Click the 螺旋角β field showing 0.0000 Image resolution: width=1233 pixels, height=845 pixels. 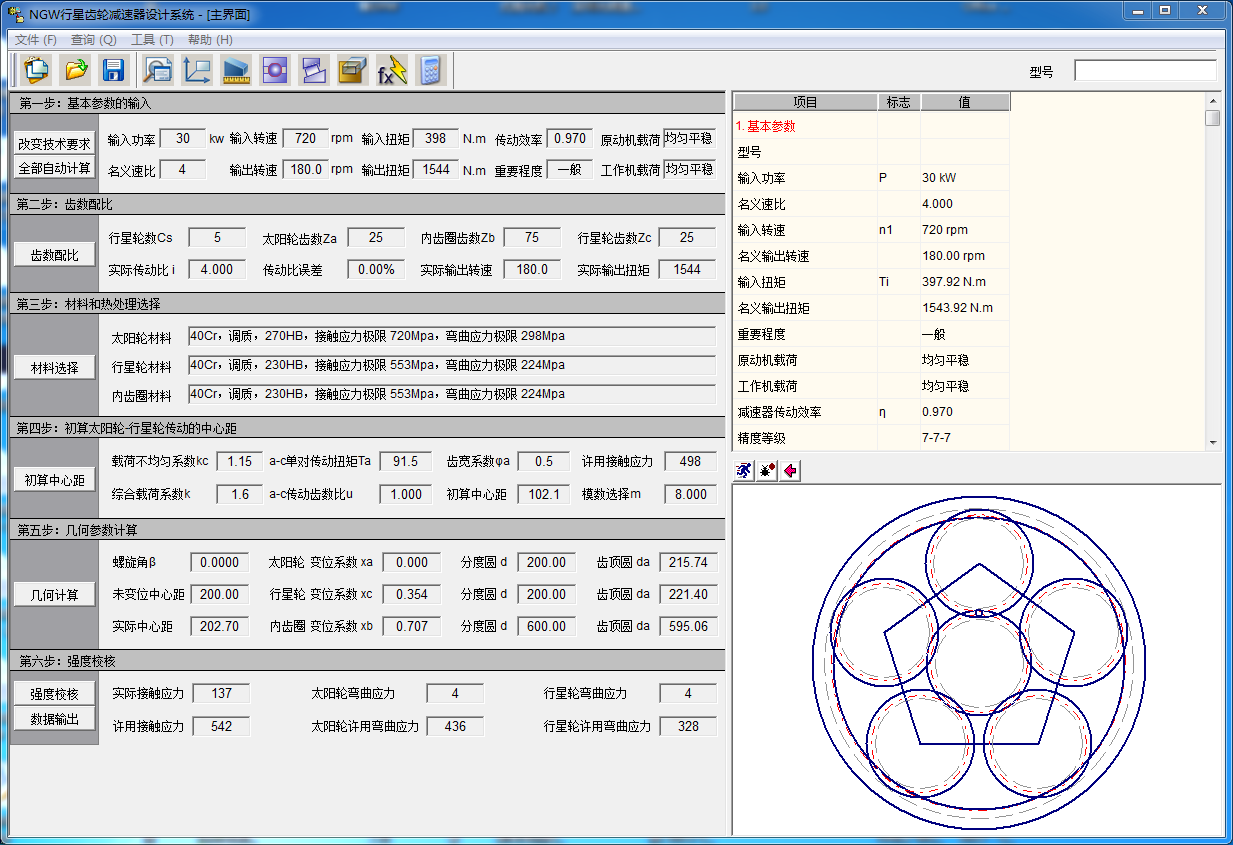tap(219, 562)
